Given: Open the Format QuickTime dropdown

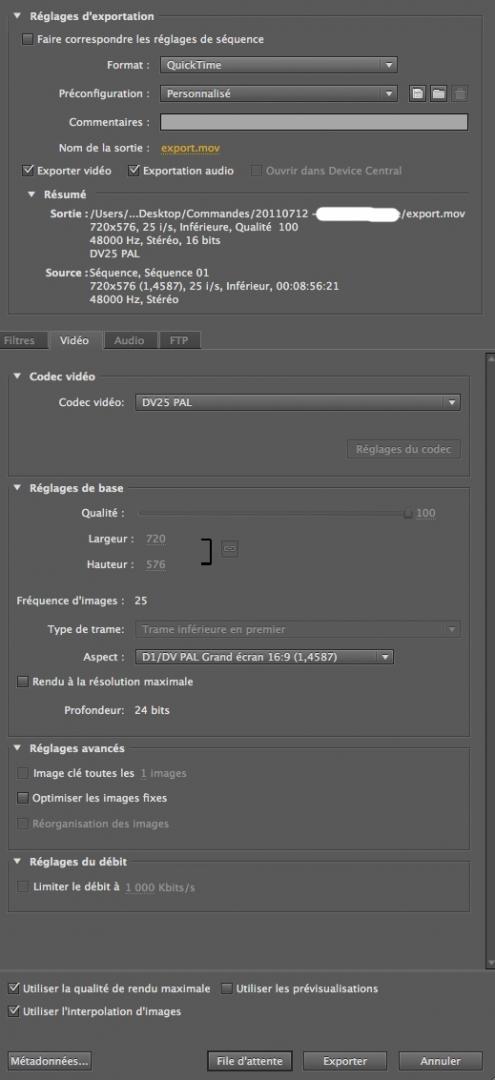Looking at the screenshot, I should (278, 65).
